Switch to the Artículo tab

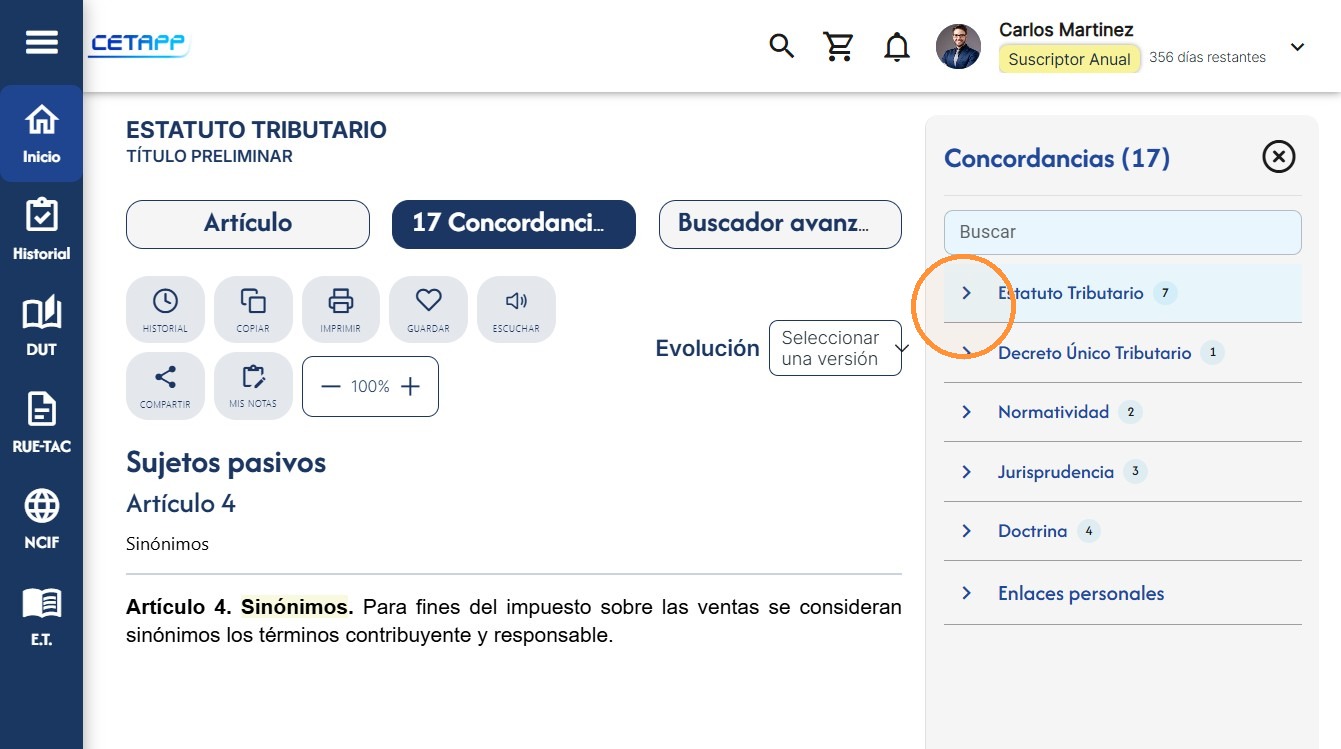(x=248, y=224)
